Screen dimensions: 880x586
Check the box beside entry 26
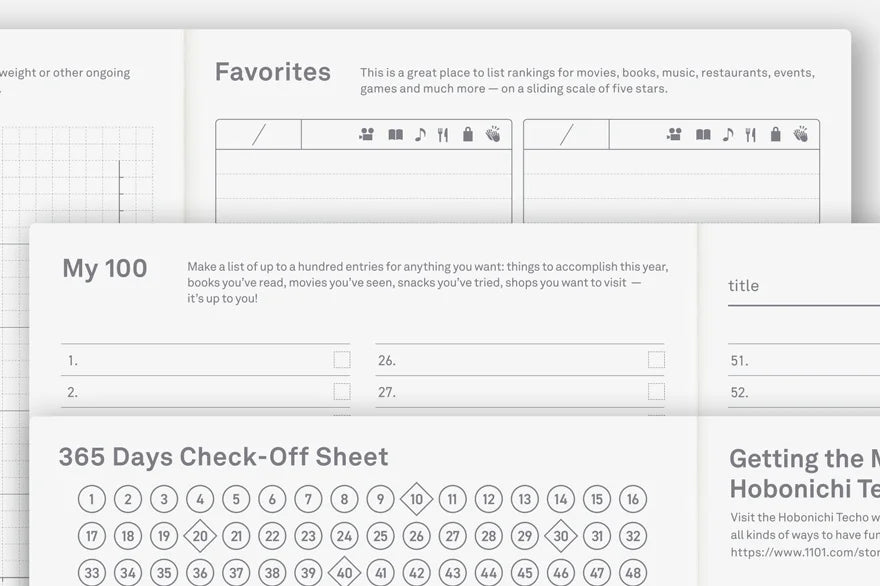pos(656,360)
